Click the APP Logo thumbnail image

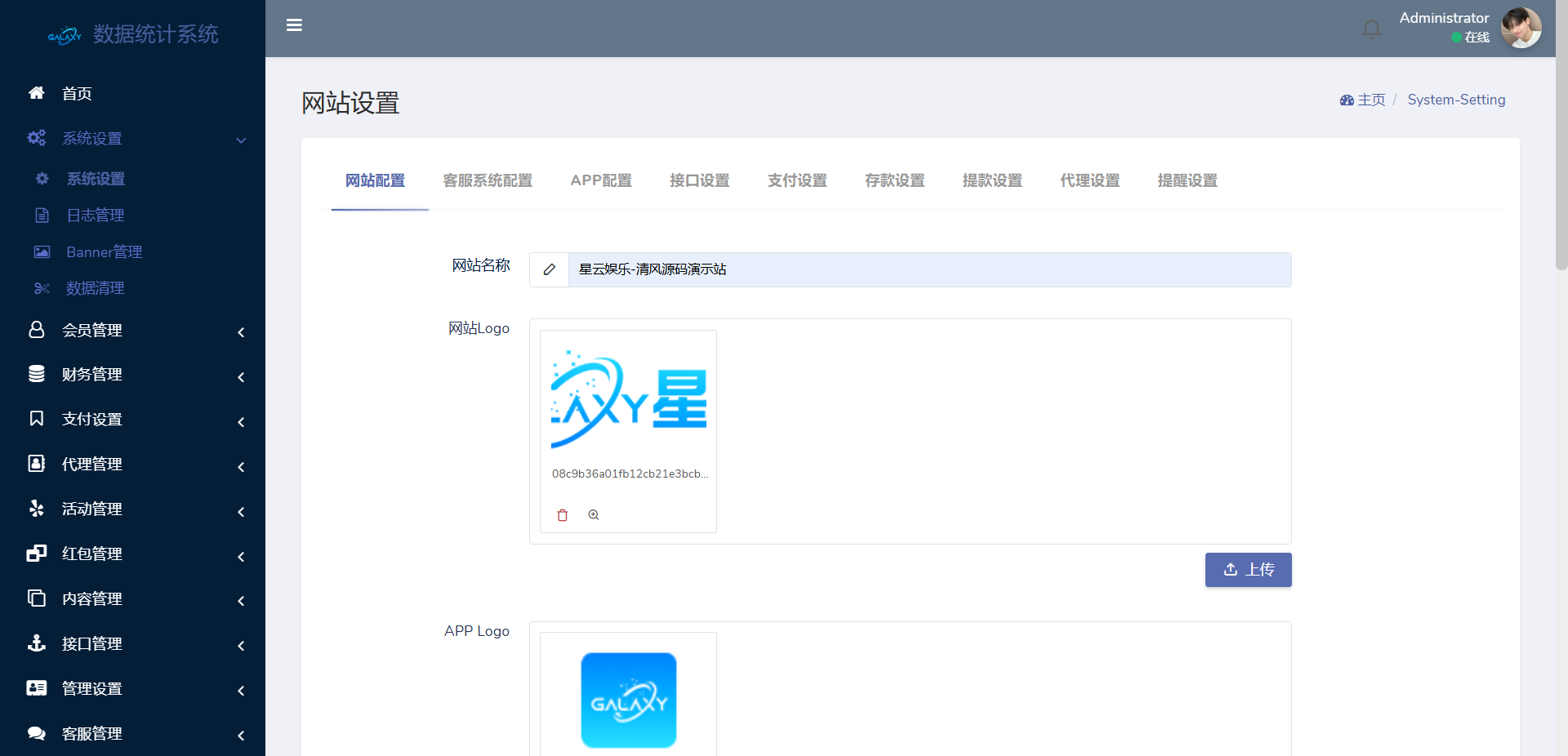pyautogui.click(x=629, y=700)
